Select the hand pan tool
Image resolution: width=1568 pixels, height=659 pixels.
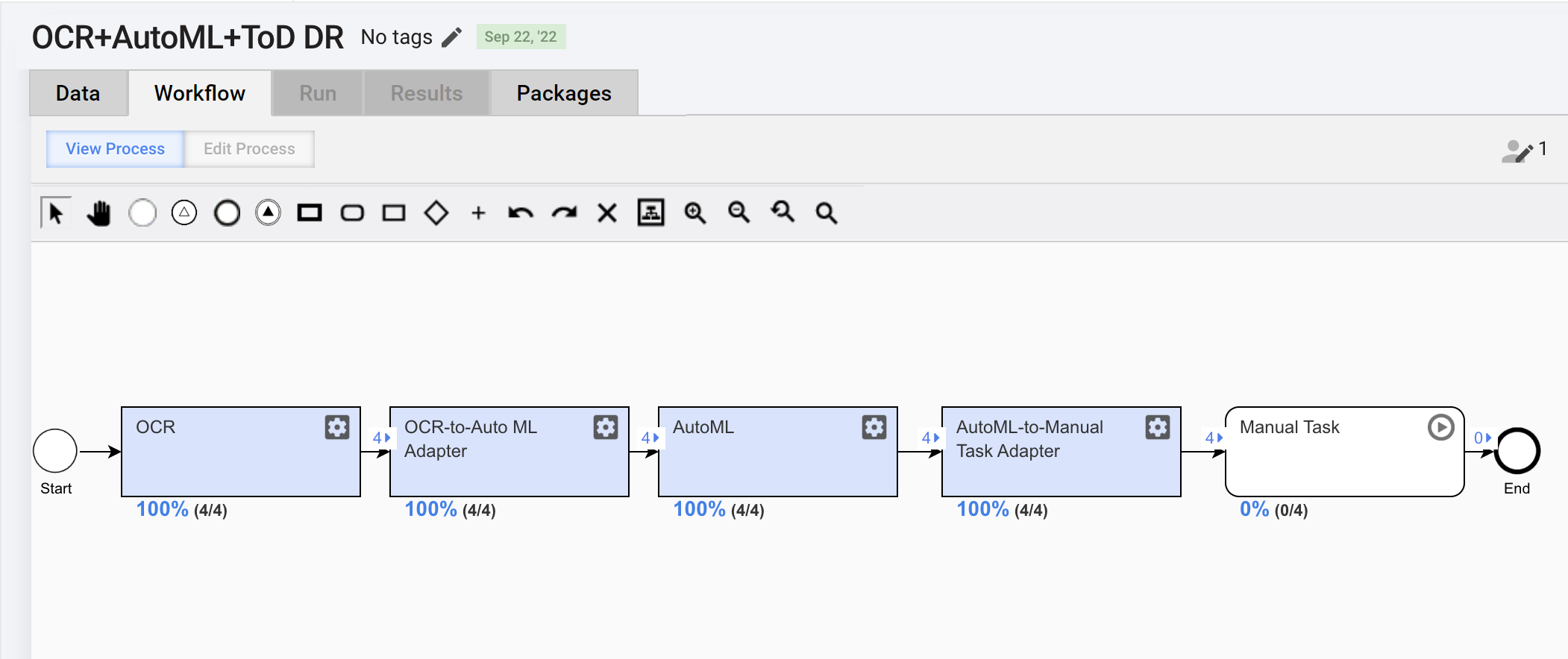point(98,213)
